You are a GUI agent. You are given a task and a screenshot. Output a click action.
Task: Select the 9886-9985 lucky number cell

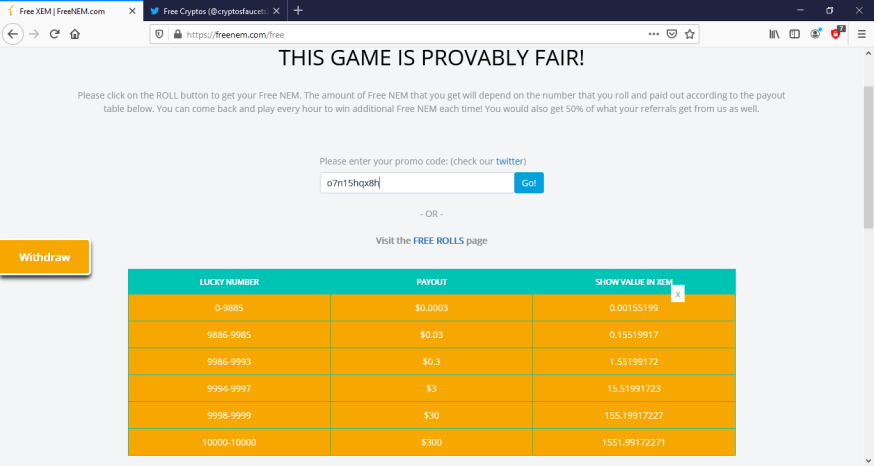point(229,334)
